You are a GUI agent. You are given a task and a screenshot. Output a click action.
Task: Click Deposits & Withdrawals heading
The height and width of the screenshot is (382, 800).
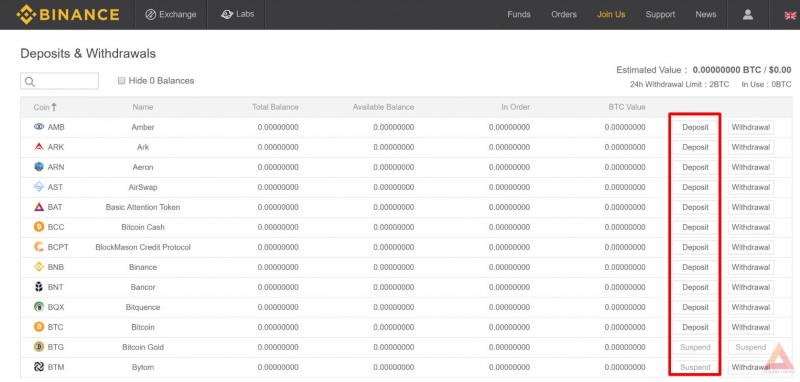pos(88,54)
